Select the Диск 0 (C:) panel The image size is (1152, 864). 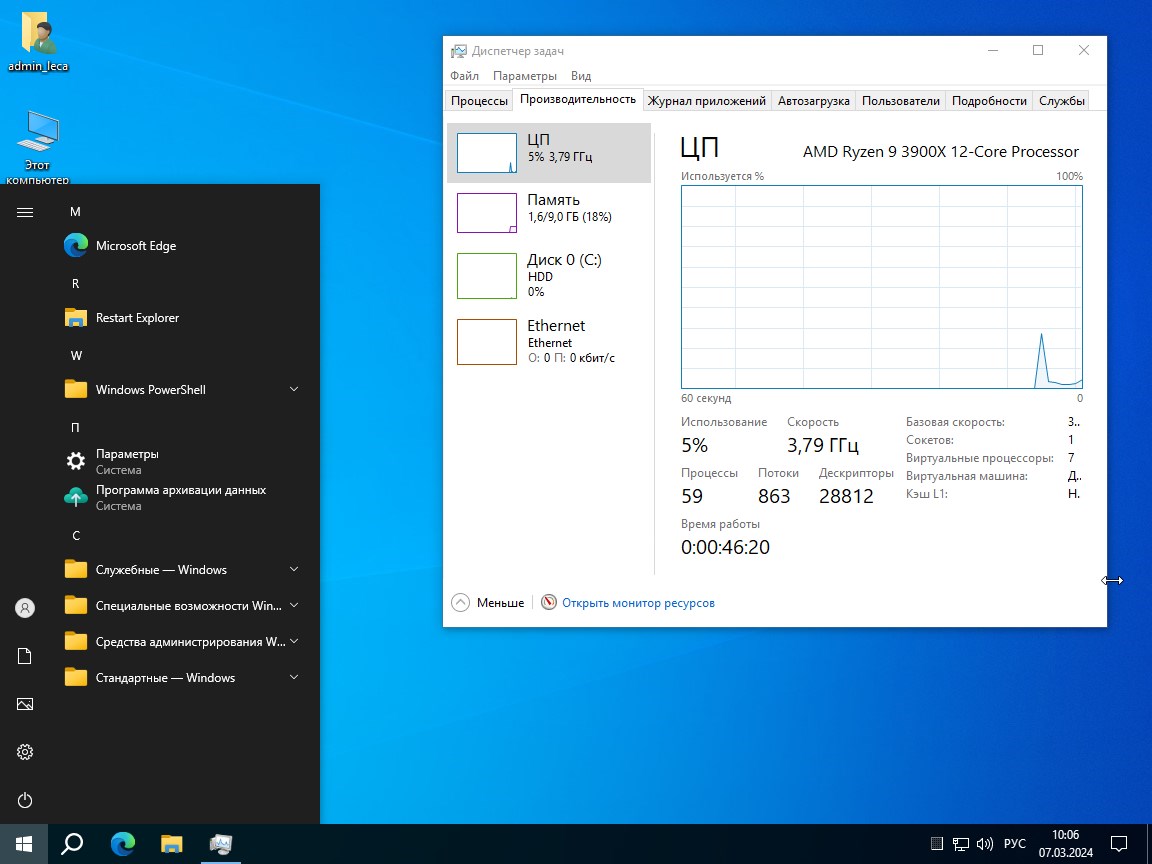[x=548, y=275]
